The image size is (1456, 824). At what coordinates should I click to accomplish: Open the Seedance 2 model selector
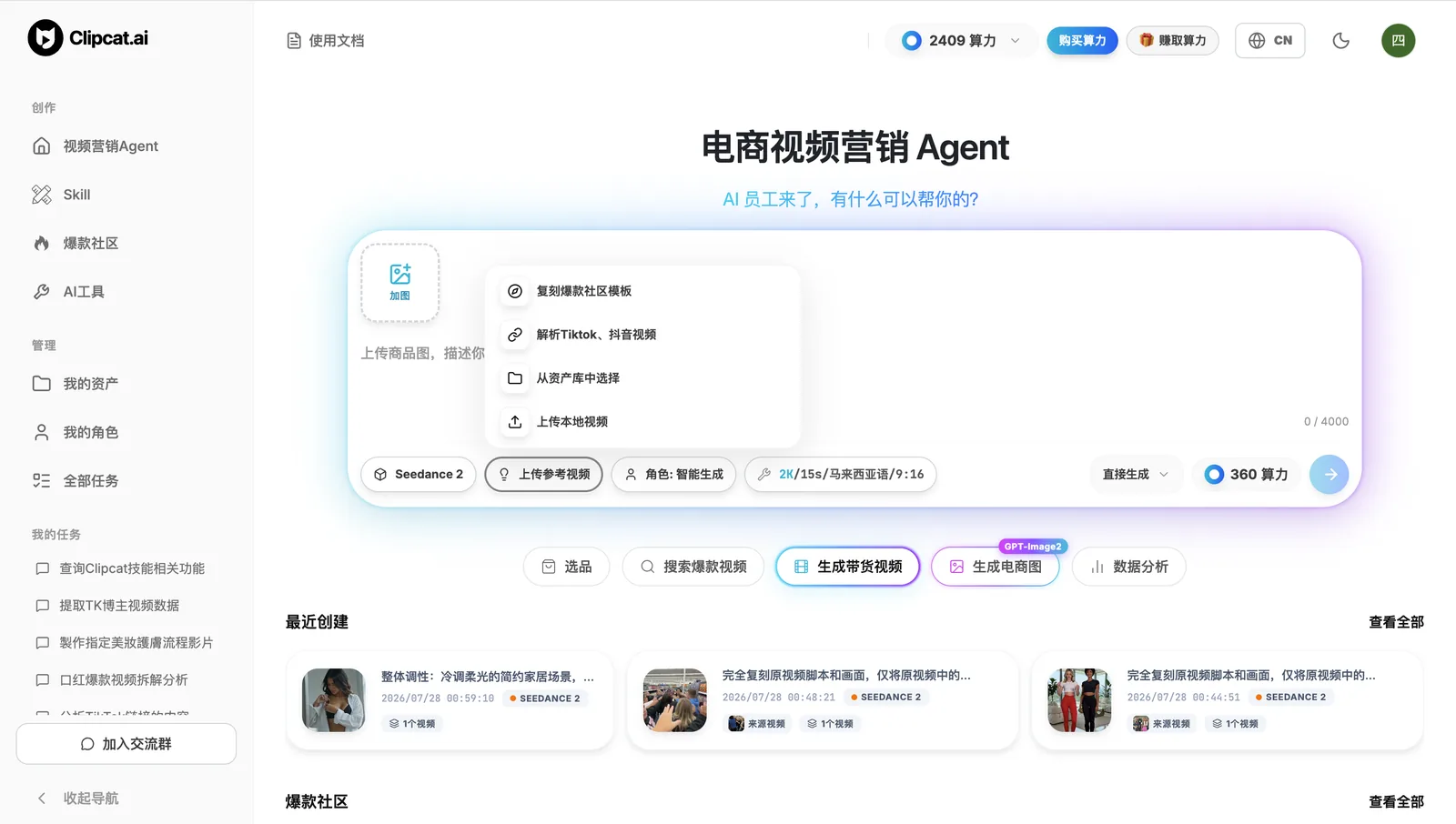419,475
